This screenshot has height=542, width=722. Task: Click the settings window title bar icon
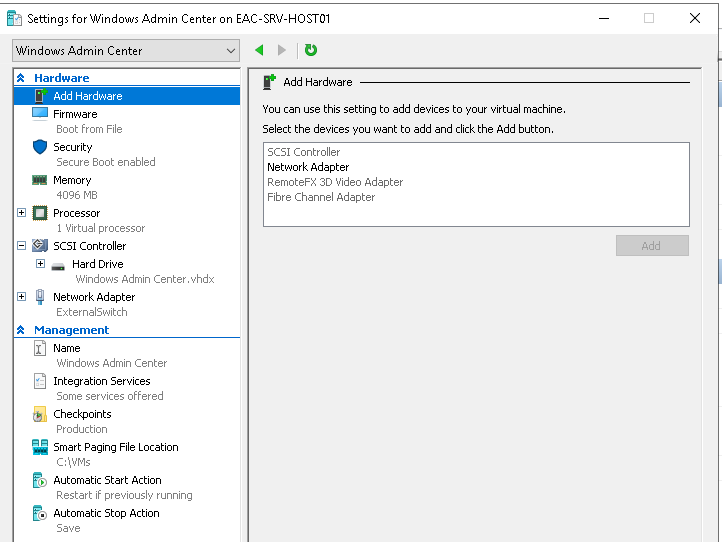click(x=14, y=18)
